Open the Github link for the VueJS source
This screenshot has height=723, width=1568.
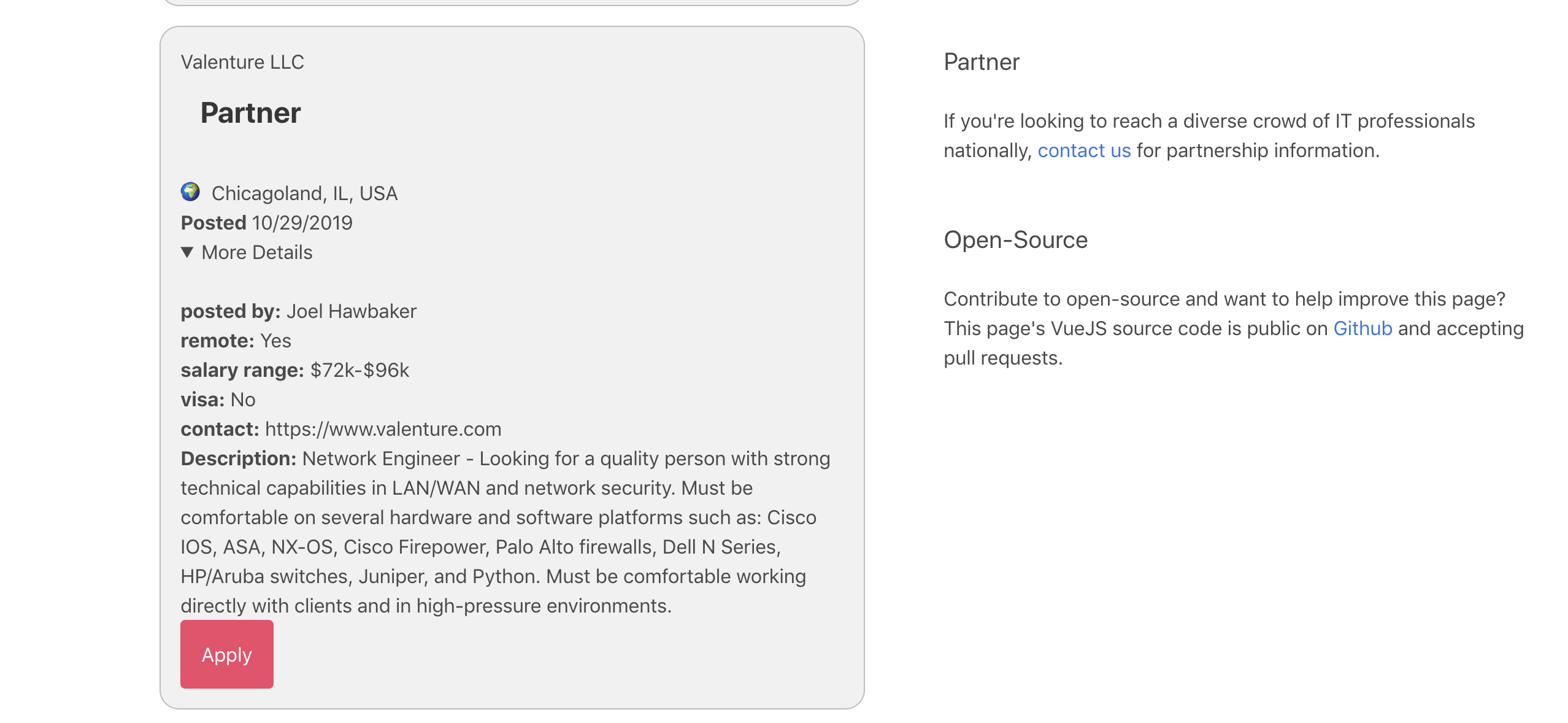coord(1362,328)
